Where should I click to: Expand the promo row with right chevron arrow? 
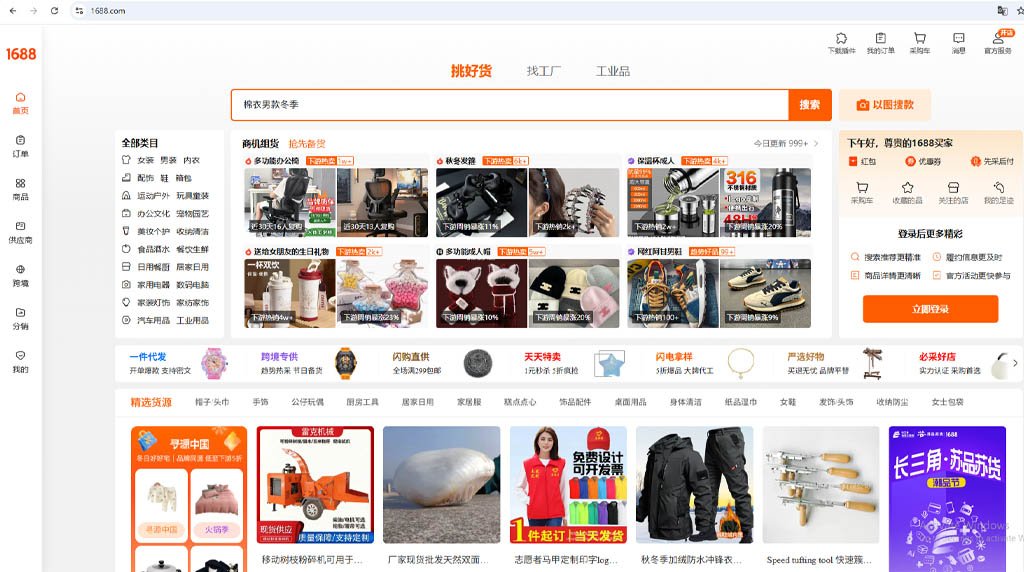1015,363
